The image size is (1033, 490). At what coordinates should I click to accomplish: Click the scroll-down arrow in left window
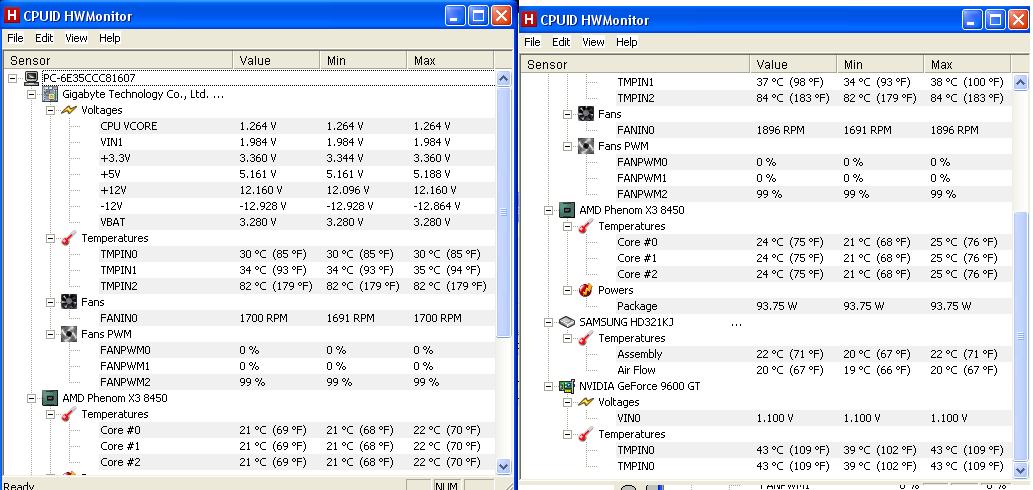pos(503,466)
